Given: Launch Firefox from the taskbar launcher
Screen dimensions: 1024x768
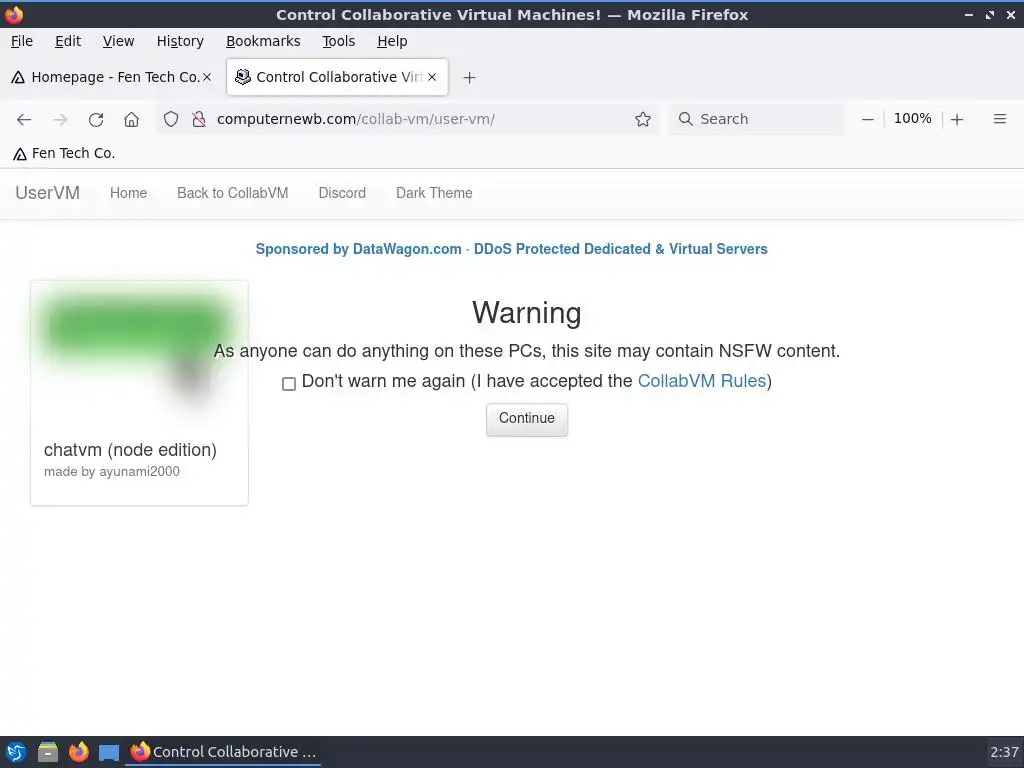Looking at the screenshot, I should 78,752.
